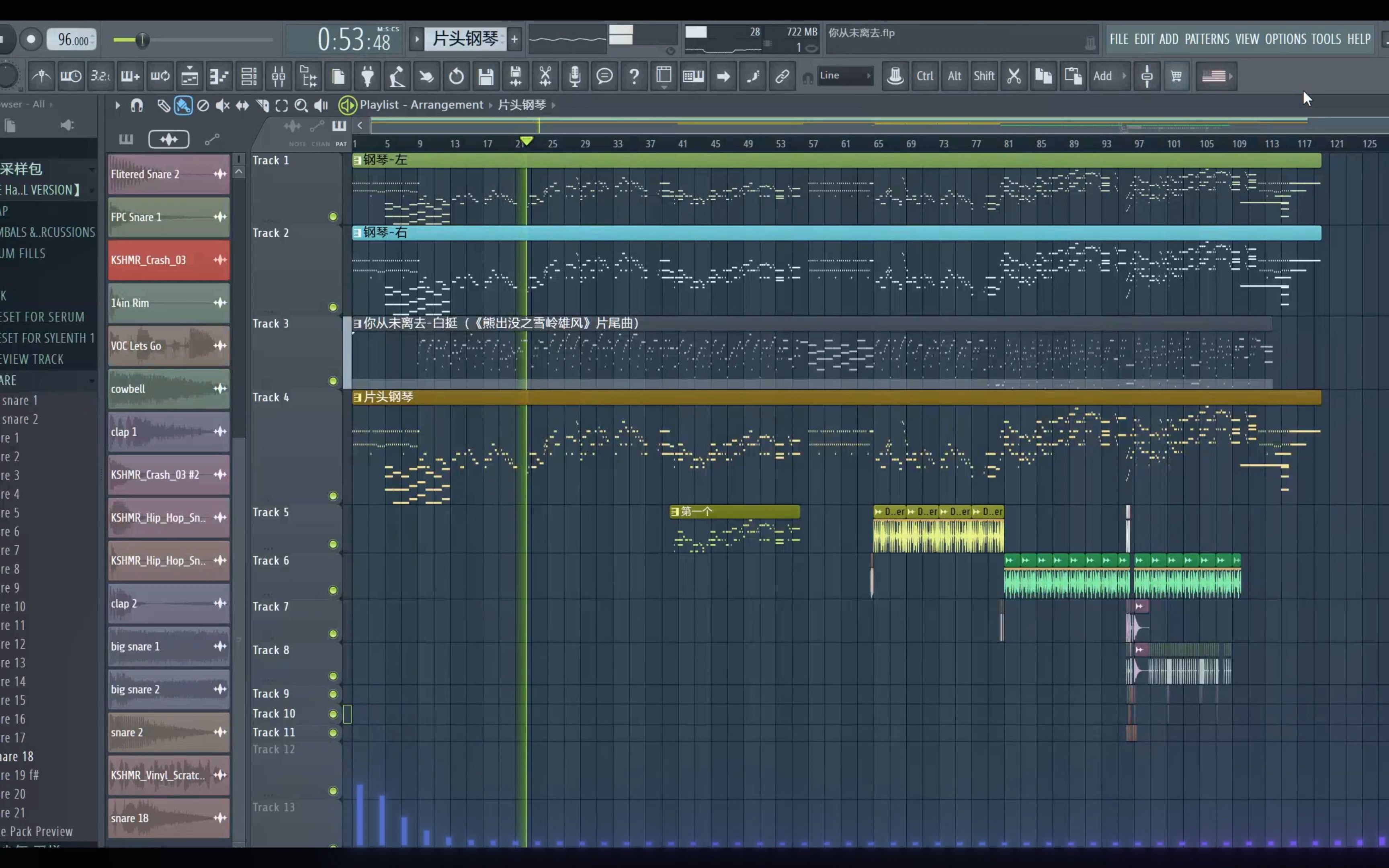Click the plus button beside pattern name

(514, 39)
